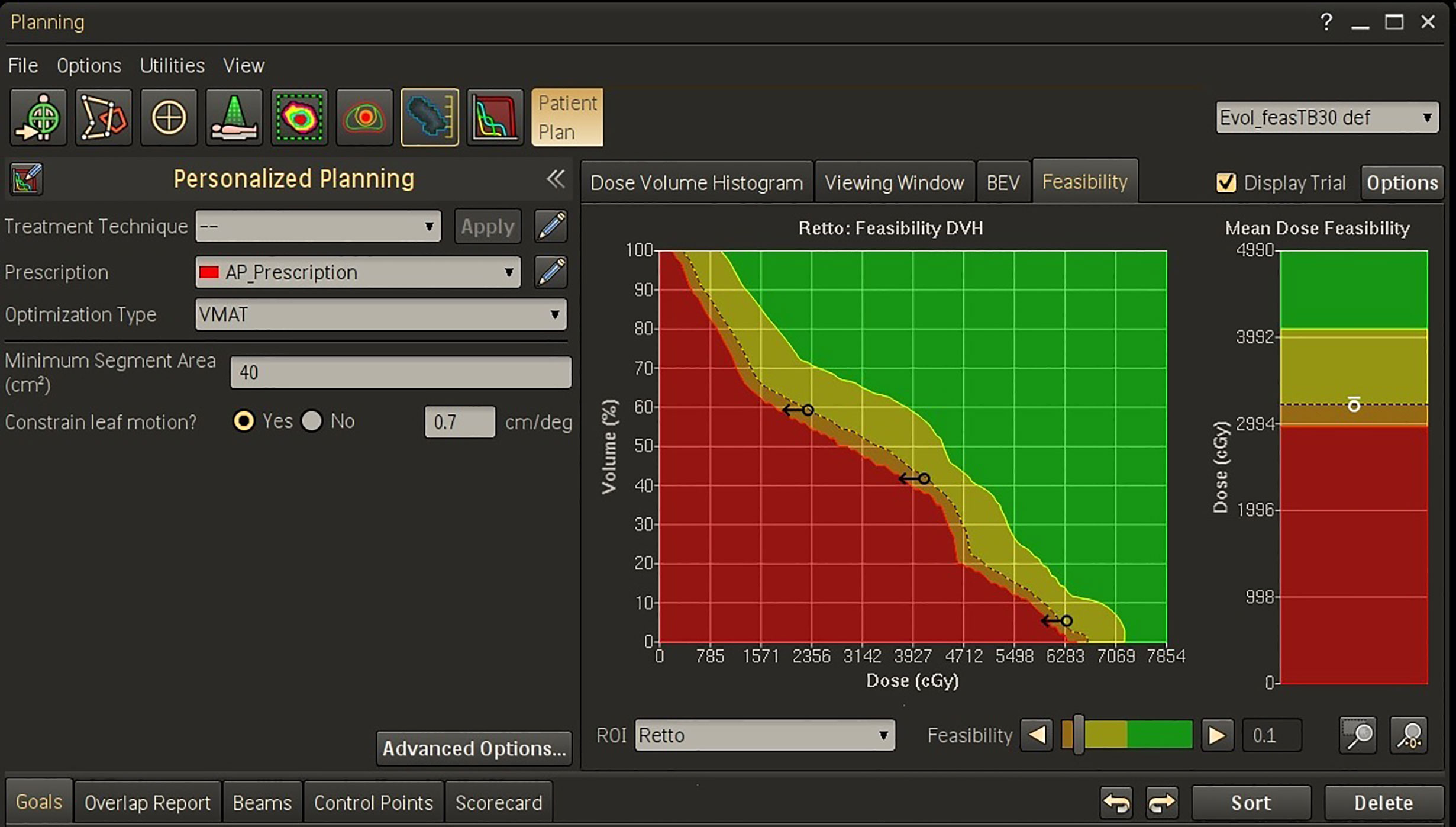Image resolution: width=1456 pixels, height=827 pixels.
Task: Click the Mean Dose Feasibility marker
Action: [x=1354, y=404]
